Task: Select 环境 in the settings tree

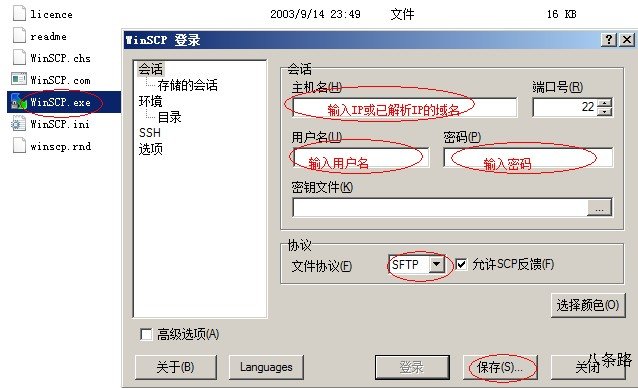Action: point(150,101)
